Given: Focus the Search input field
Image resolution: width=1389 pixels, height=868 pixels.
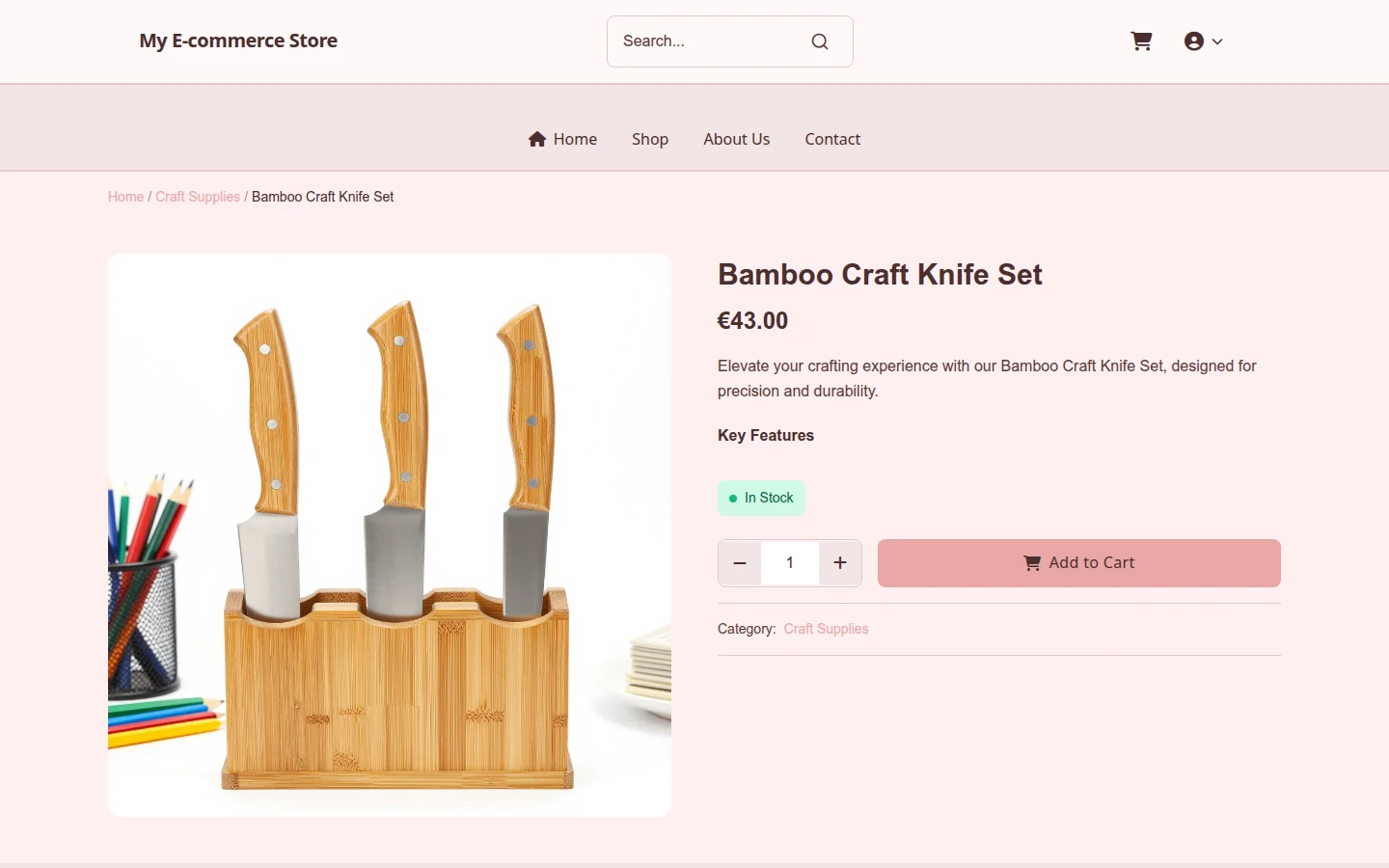Looking at the screenshot, I should 711,41.
